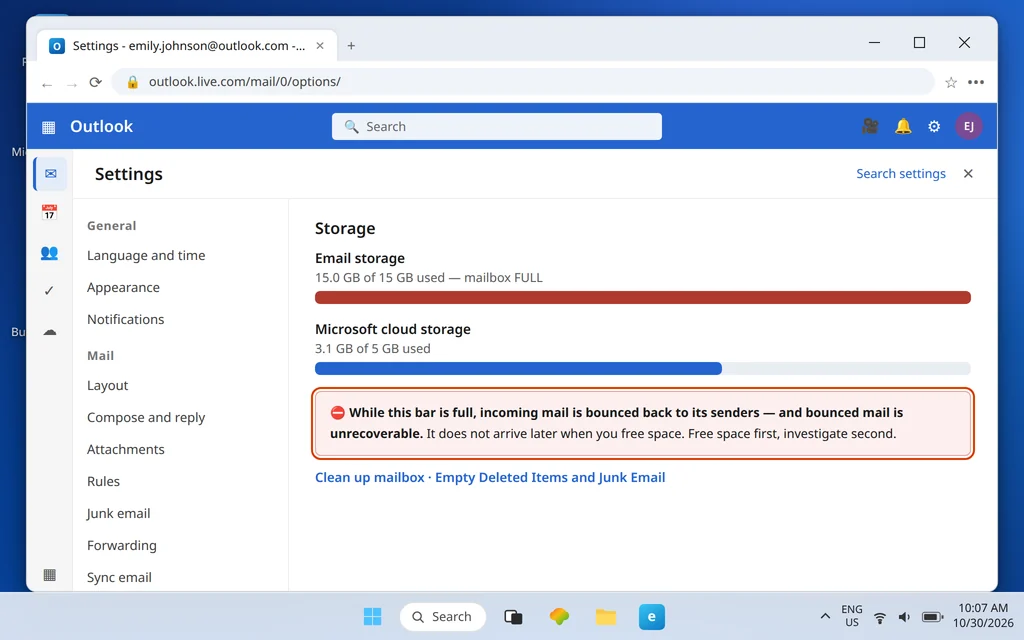Image resolution: width=1024 pixels, height=640 pixels.
Task: Open OneDrive cloud icon in left rail
Action: tap(50, 332)
